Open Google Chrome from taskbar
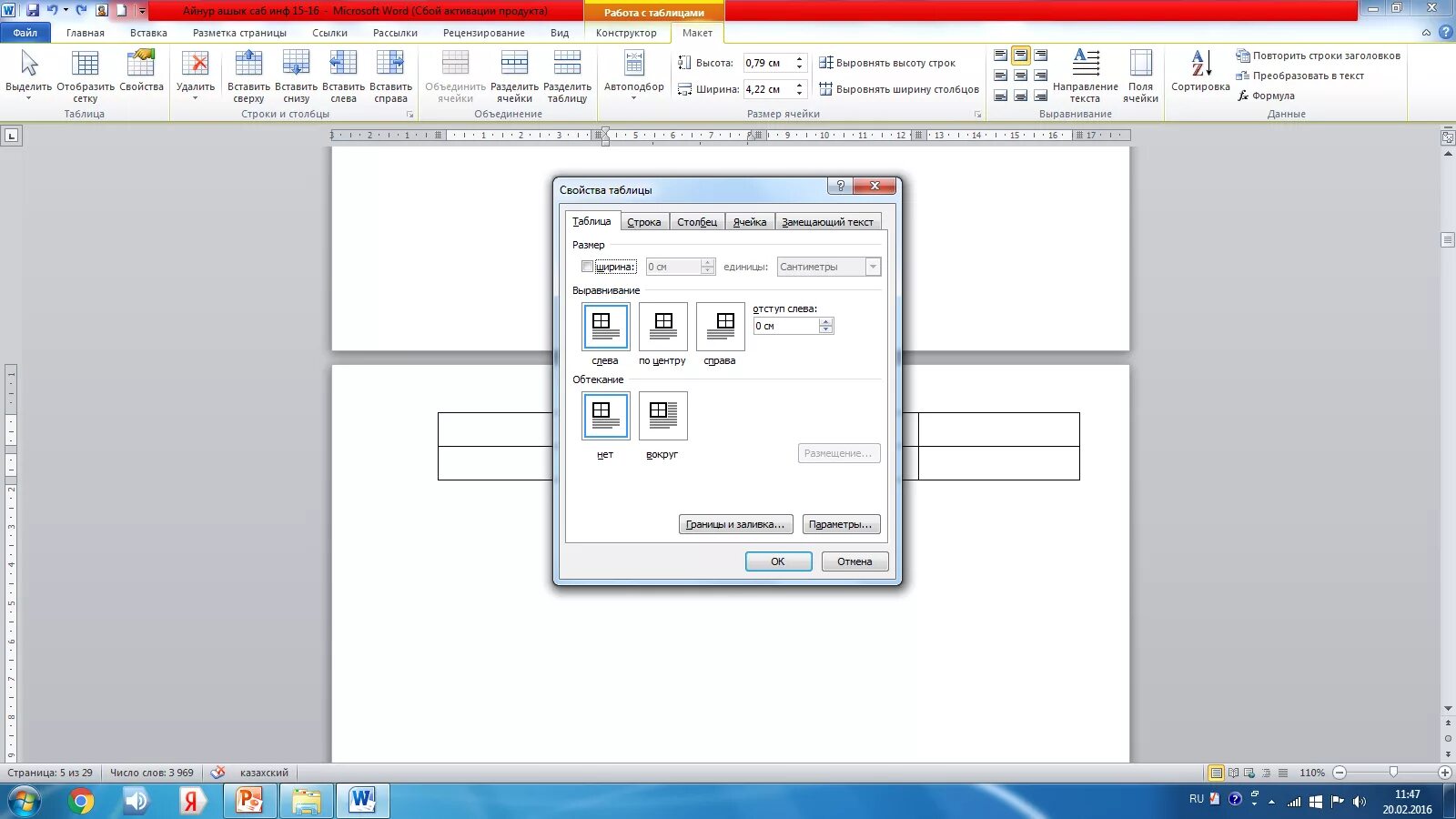Screen dimensions: 1456x819 pos(81,802)
